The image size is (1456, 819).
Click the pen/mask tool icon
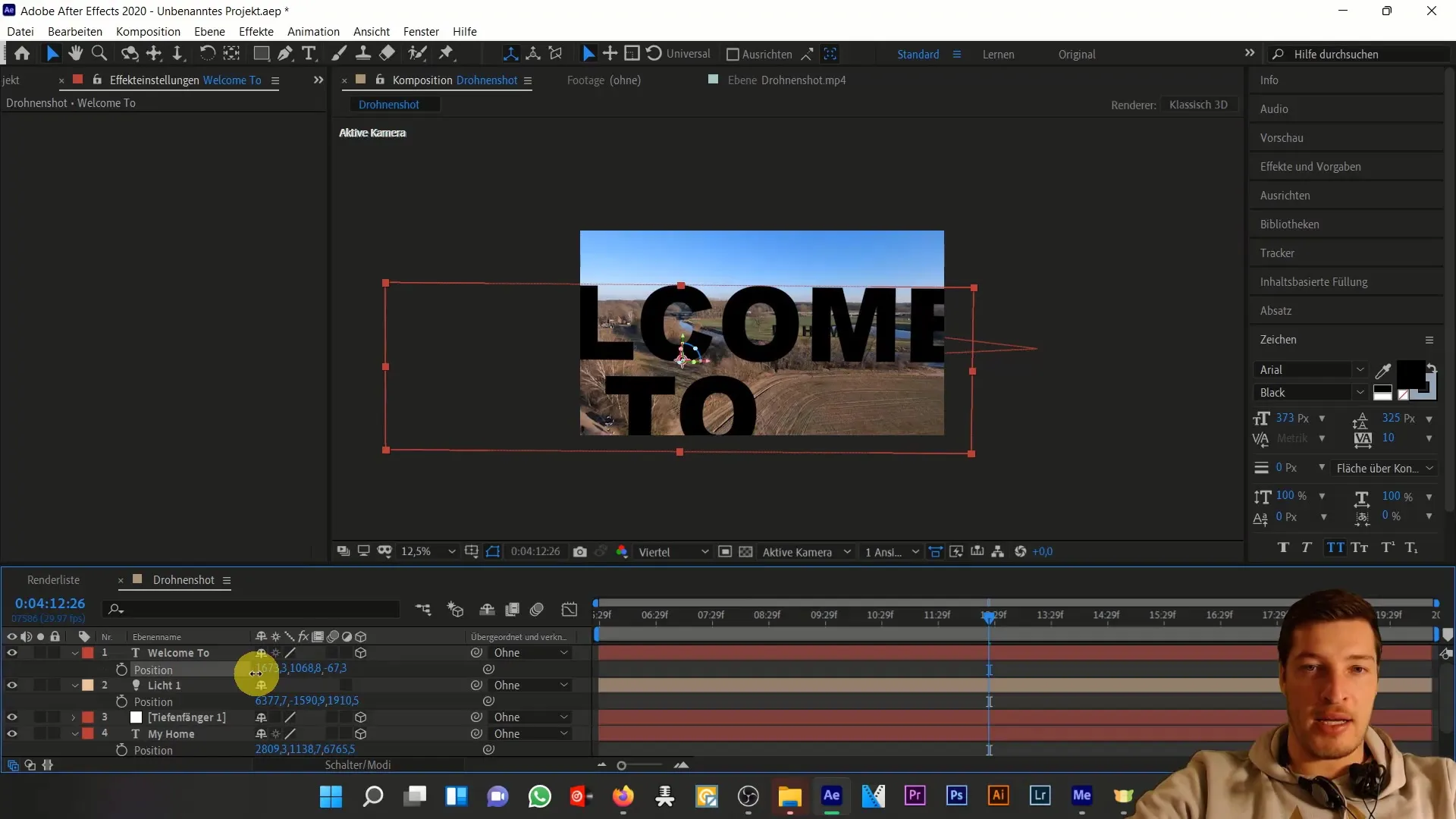284,54
